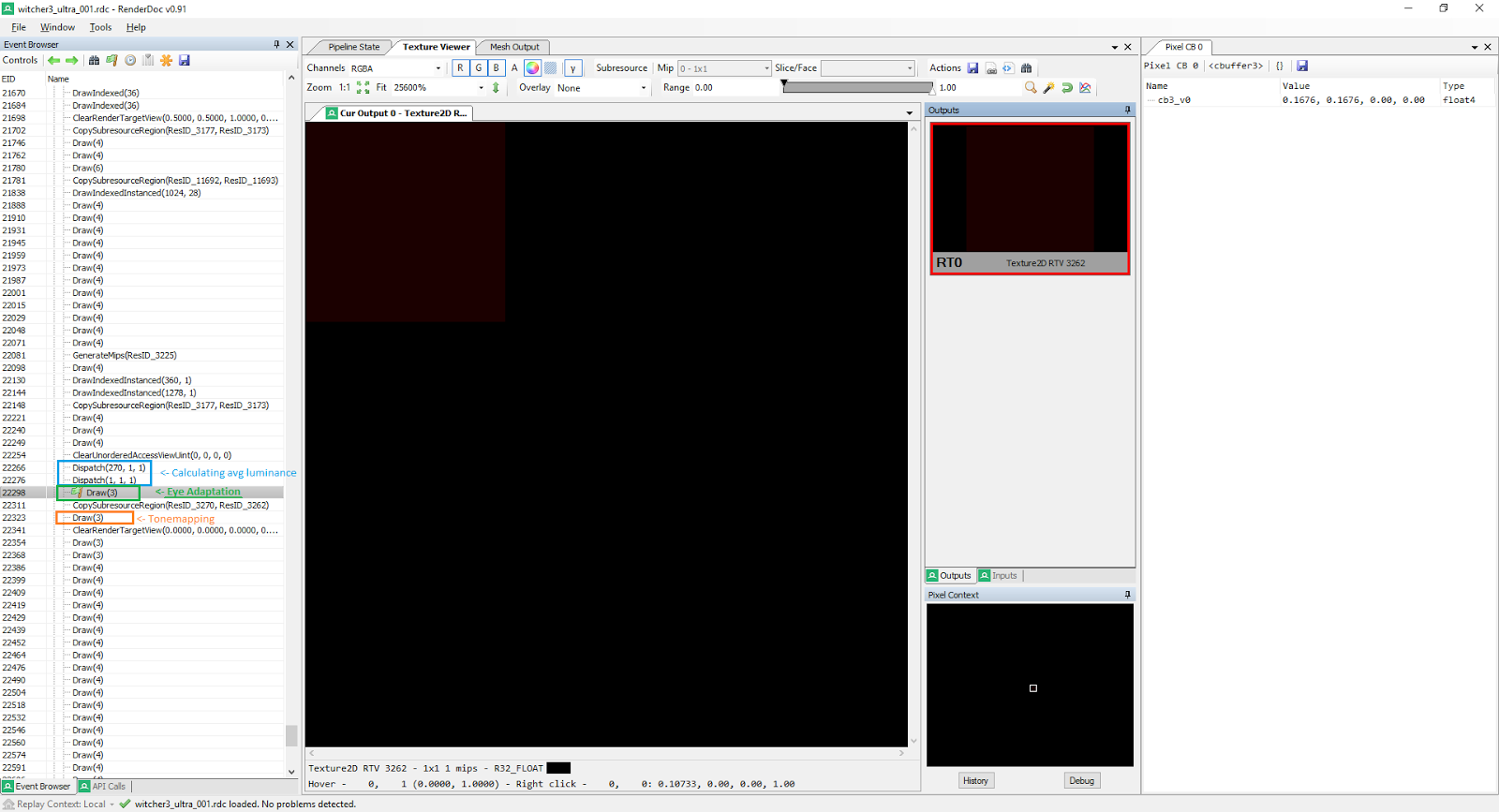Viewport: 1499px width, 812px height.
Task: Toggle the R red channel button
Action: coord(460,68)
